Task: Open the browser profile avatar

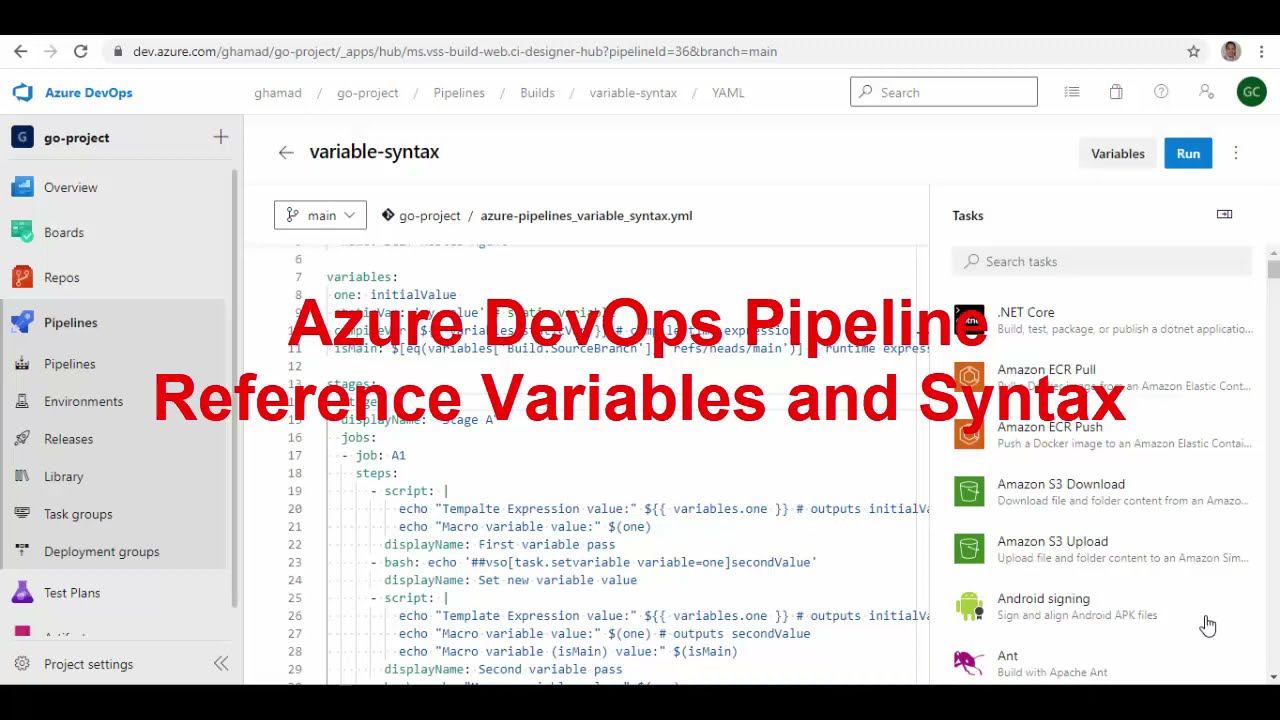Action: [1231, 51]
